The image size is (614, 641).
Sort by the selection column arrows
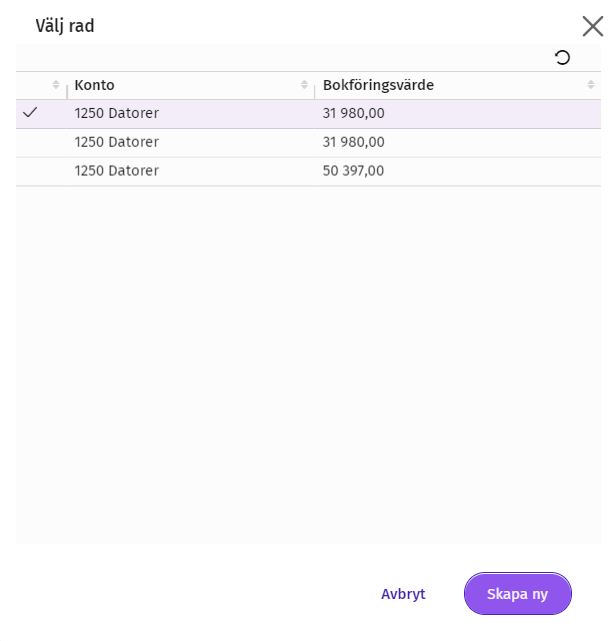click(x=56, y=85)
